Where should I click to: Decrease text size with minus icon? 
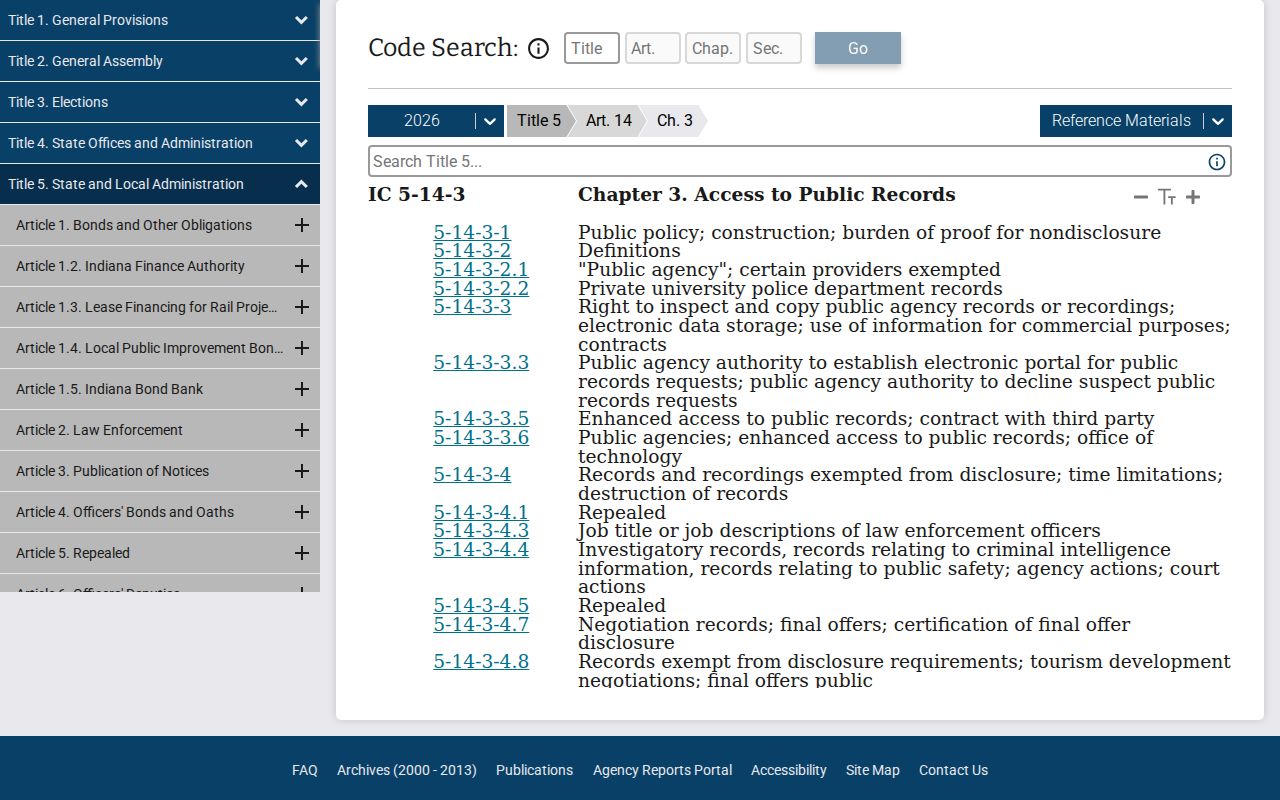[1140, 197]
